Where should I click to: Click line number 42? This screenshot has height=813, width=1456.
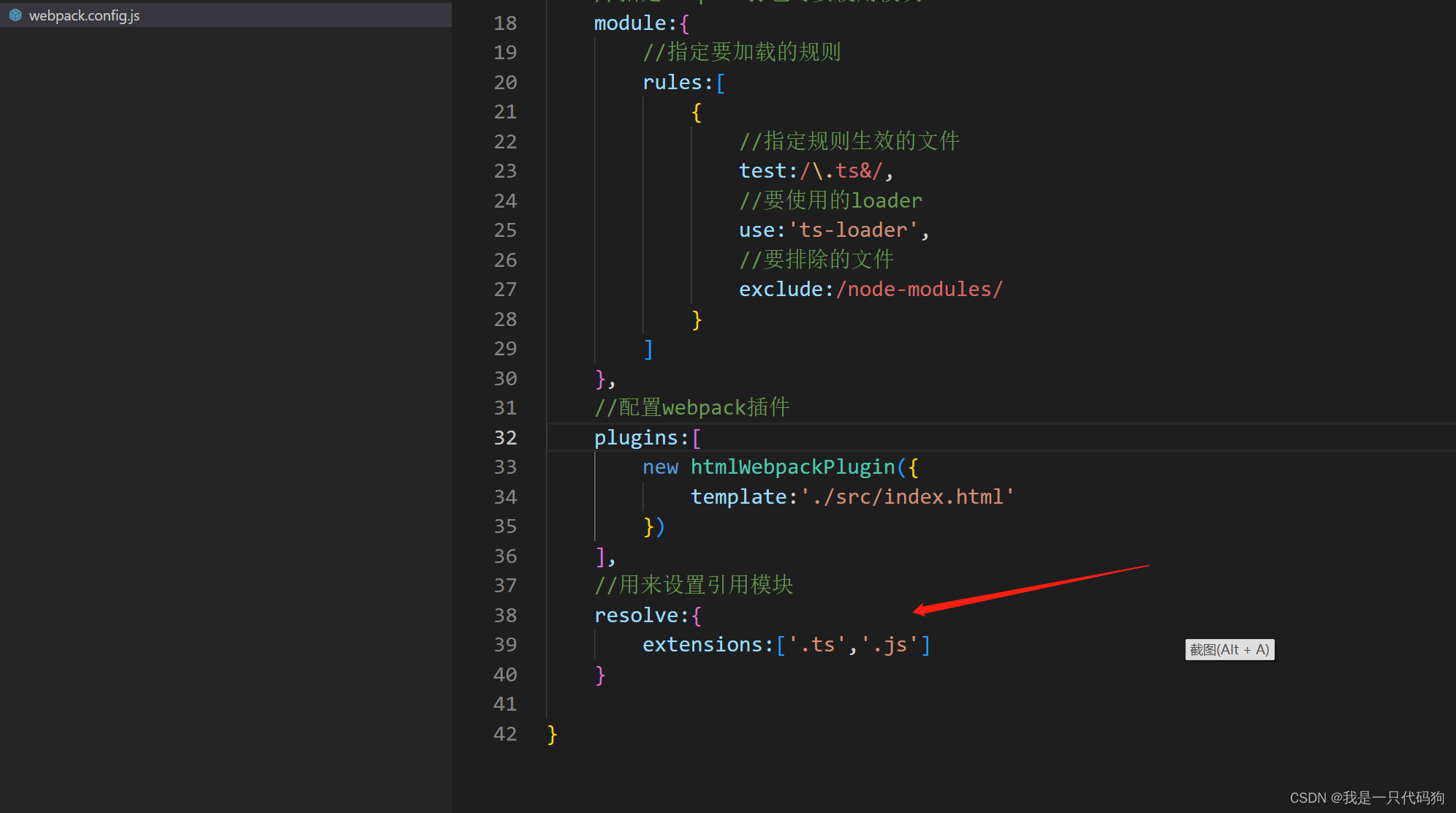[505, 733]
